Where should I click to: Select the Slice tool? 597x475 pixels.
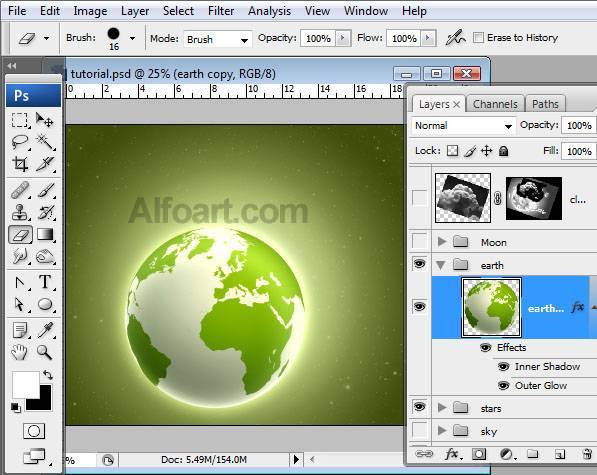[x=45, y=164]
